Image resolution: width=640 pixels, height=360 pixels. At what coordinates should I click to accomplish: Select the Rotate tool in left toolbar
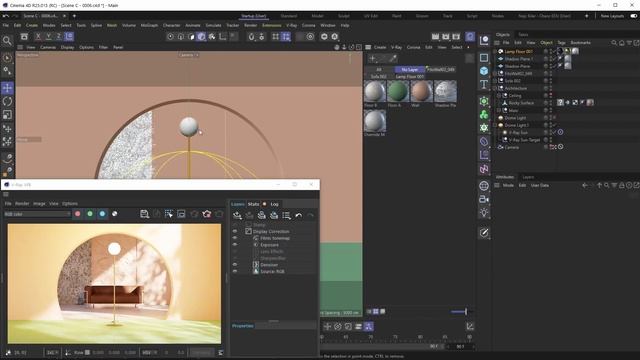(x=7, y=101)
